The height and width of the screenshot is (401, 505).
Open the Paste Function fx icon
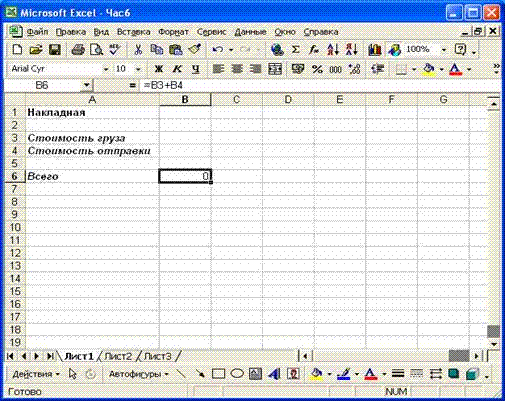click(x=314, y=50)
